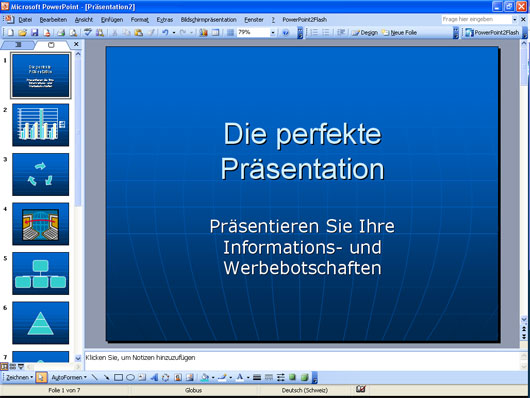The height and width of the screenshot is (398, 530).
Task: Click the Frage hier eingeben help box
Action: pyautogui.click(x=476, y=20)
